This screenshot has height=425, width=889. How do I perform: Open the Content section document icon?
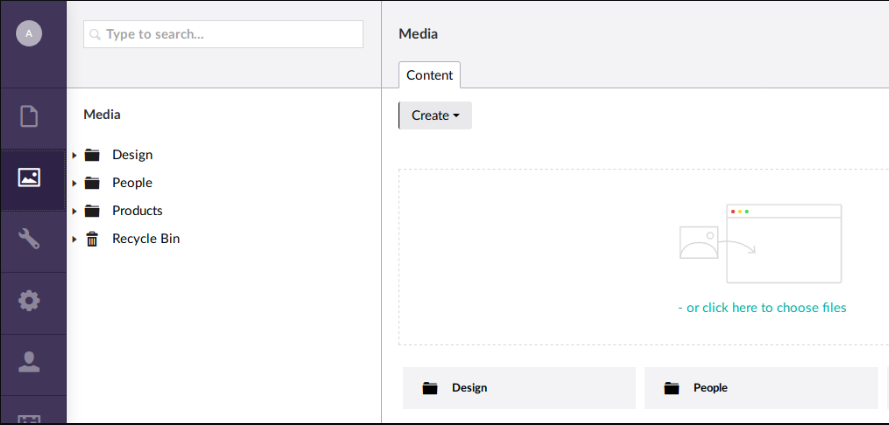click(29, 116)
